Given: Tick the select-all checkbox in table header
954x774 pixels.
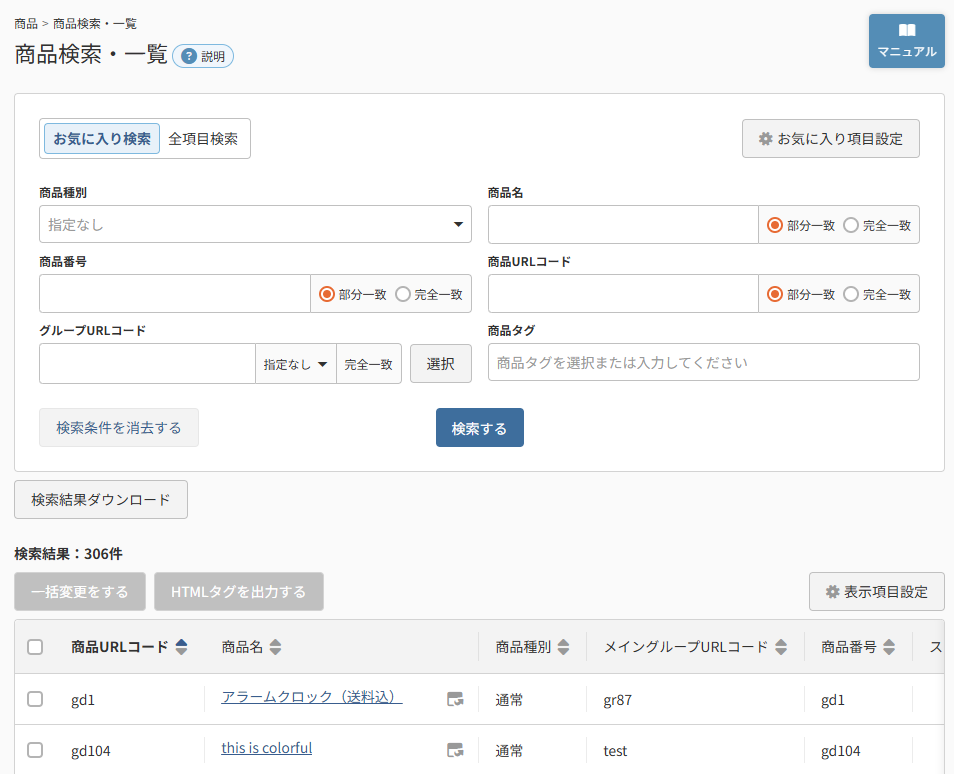Looking at the screenshot, I should tap(35, 647).
